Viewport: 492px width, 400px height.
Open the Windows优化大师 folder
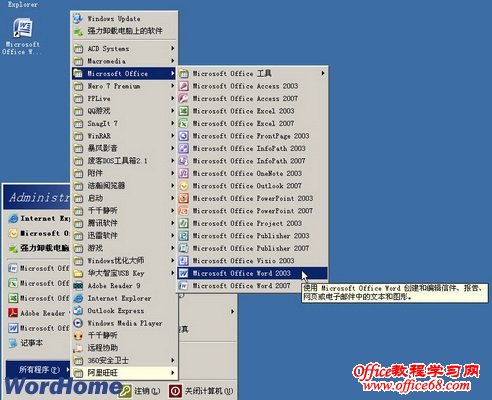pyautogui.click(x=124, y=261)
